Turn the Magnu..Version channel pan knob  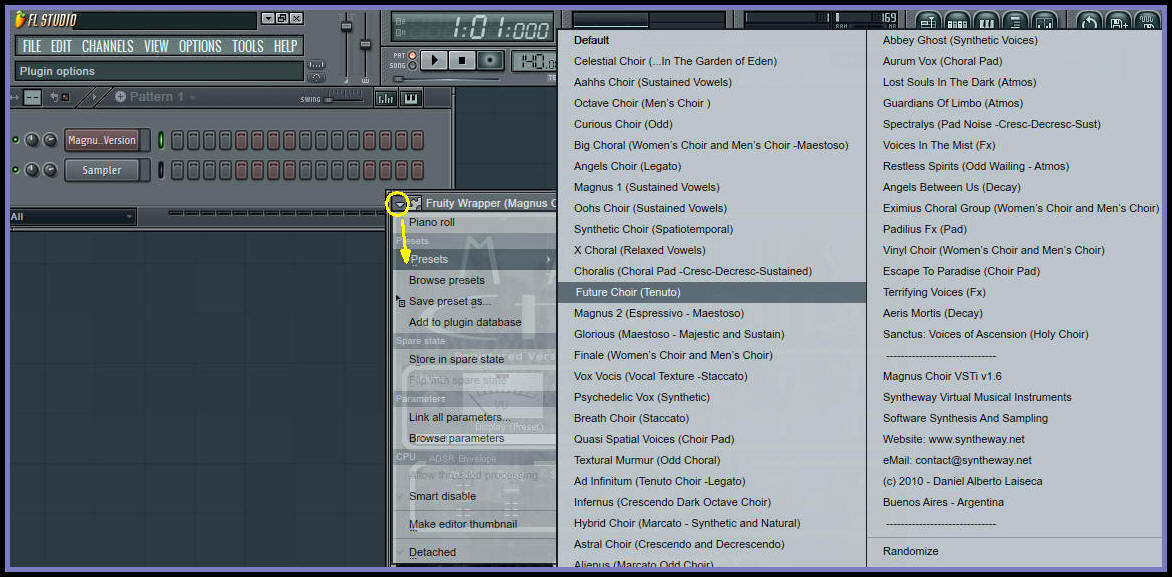(x=32, y=140)
